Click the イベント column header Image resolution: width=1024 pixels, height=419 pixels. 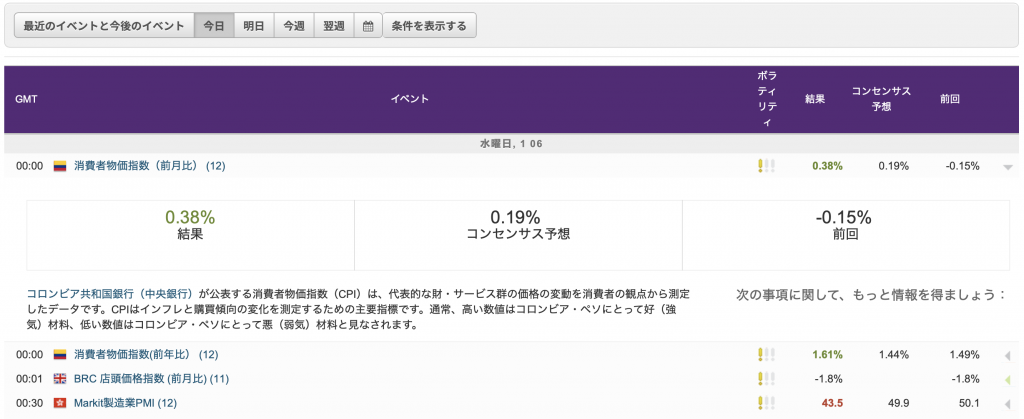pyautogui.click(x=409, y=99)
